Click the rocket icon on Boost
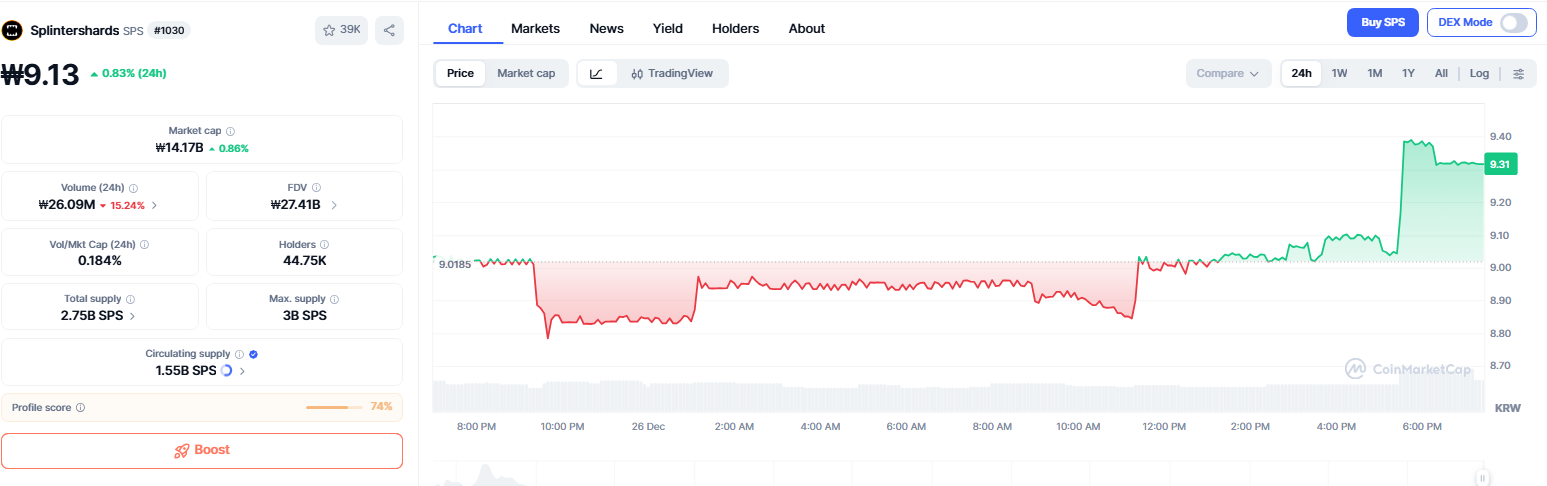 click(x=182, y=450)
